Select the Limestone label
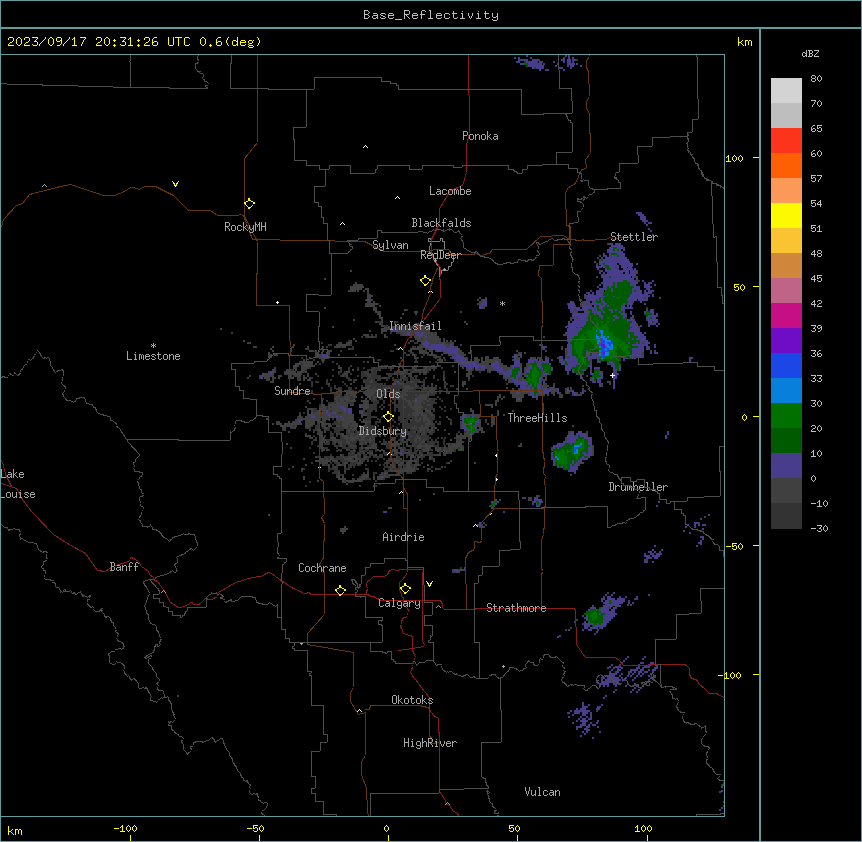This screenshot has height=842, width=862. pyautogui.click(x=153, y=356)
